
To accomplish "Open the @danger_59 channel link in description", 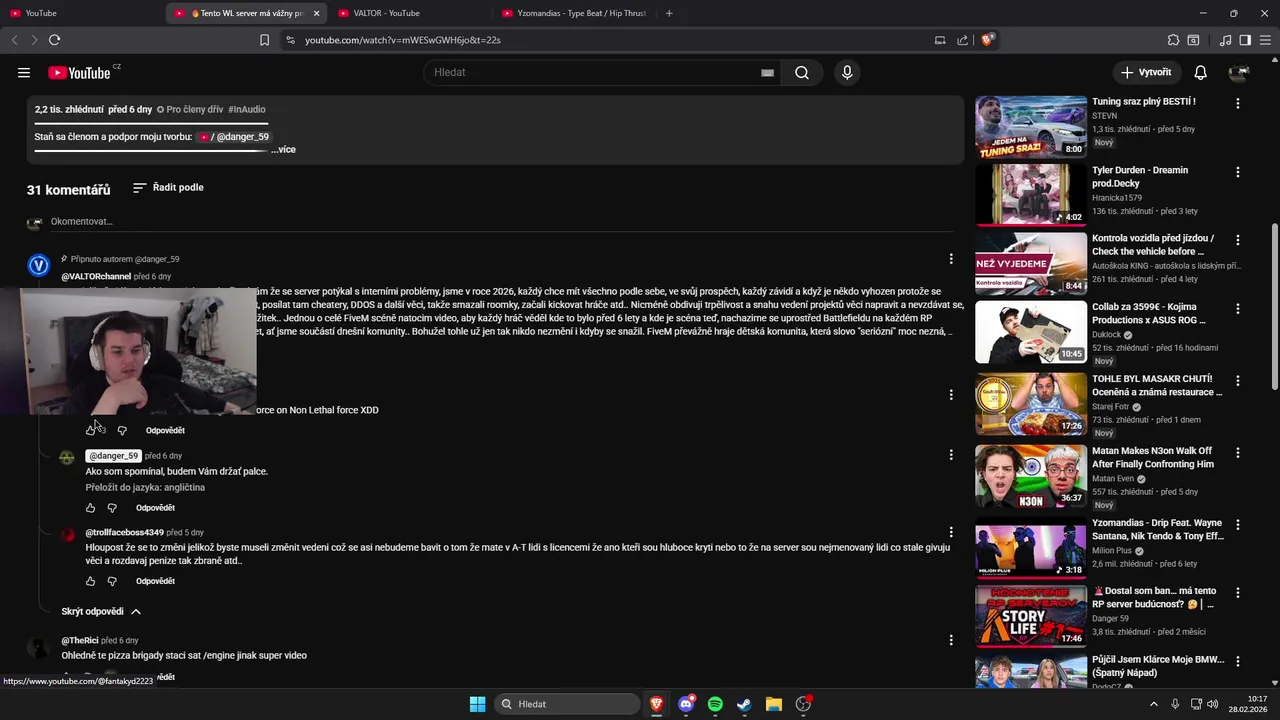I will click(235, 136).
